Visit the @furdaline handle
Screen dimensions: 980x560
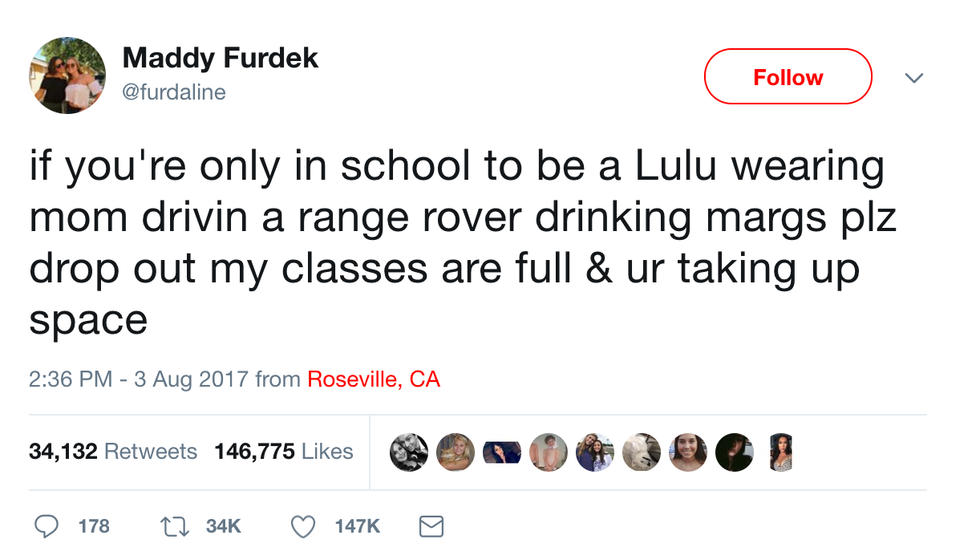174,92
